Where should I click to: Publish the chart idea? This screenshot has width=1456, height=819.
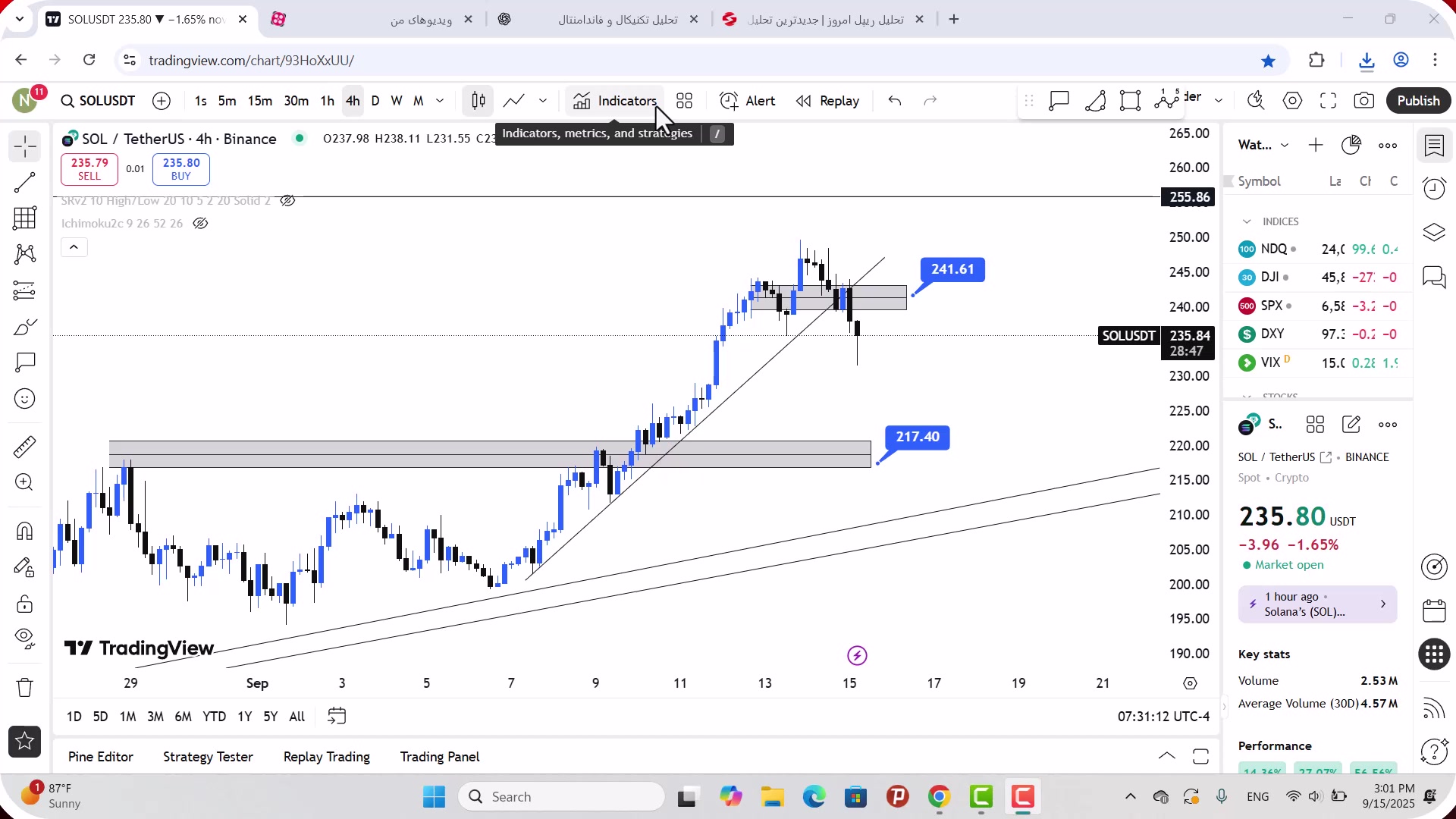[x=1418, y=101]
